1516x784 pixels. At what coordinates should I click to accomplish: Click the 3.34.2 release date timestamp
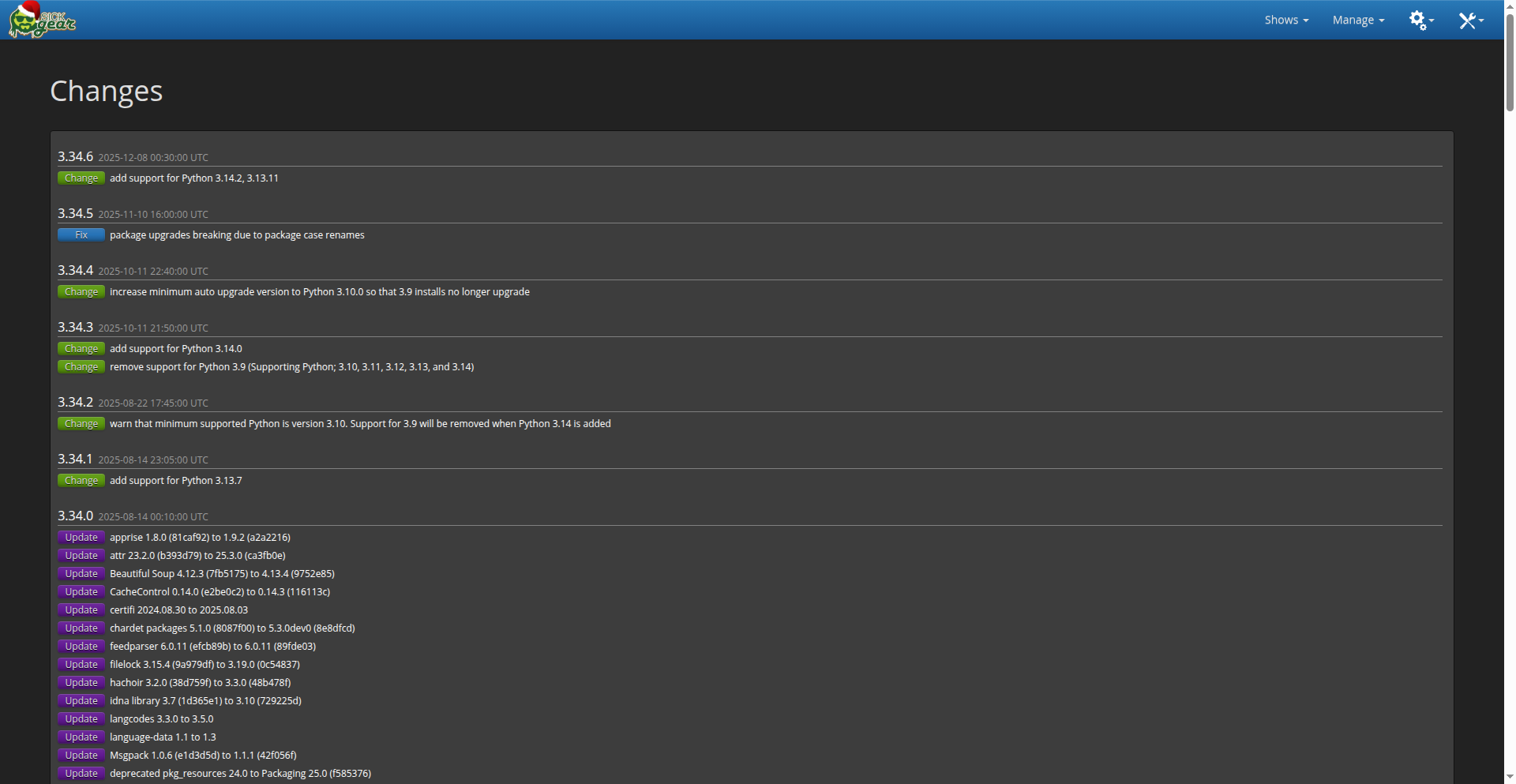(x=153, y=403)
